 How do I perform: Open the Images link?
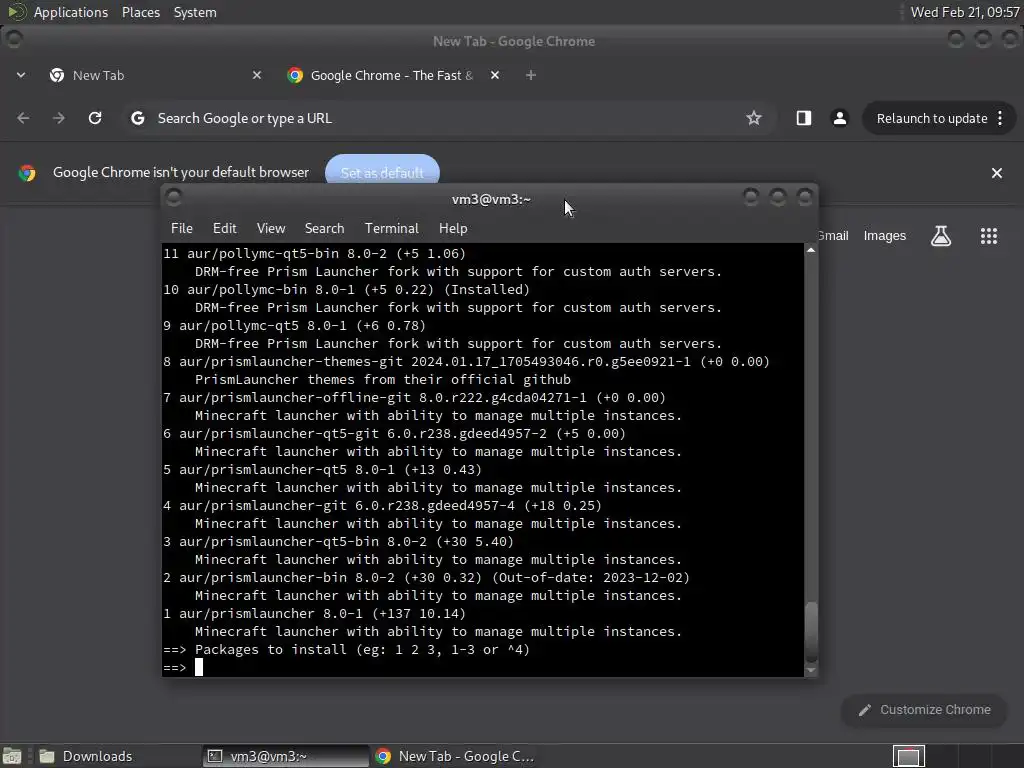point(884,236)
